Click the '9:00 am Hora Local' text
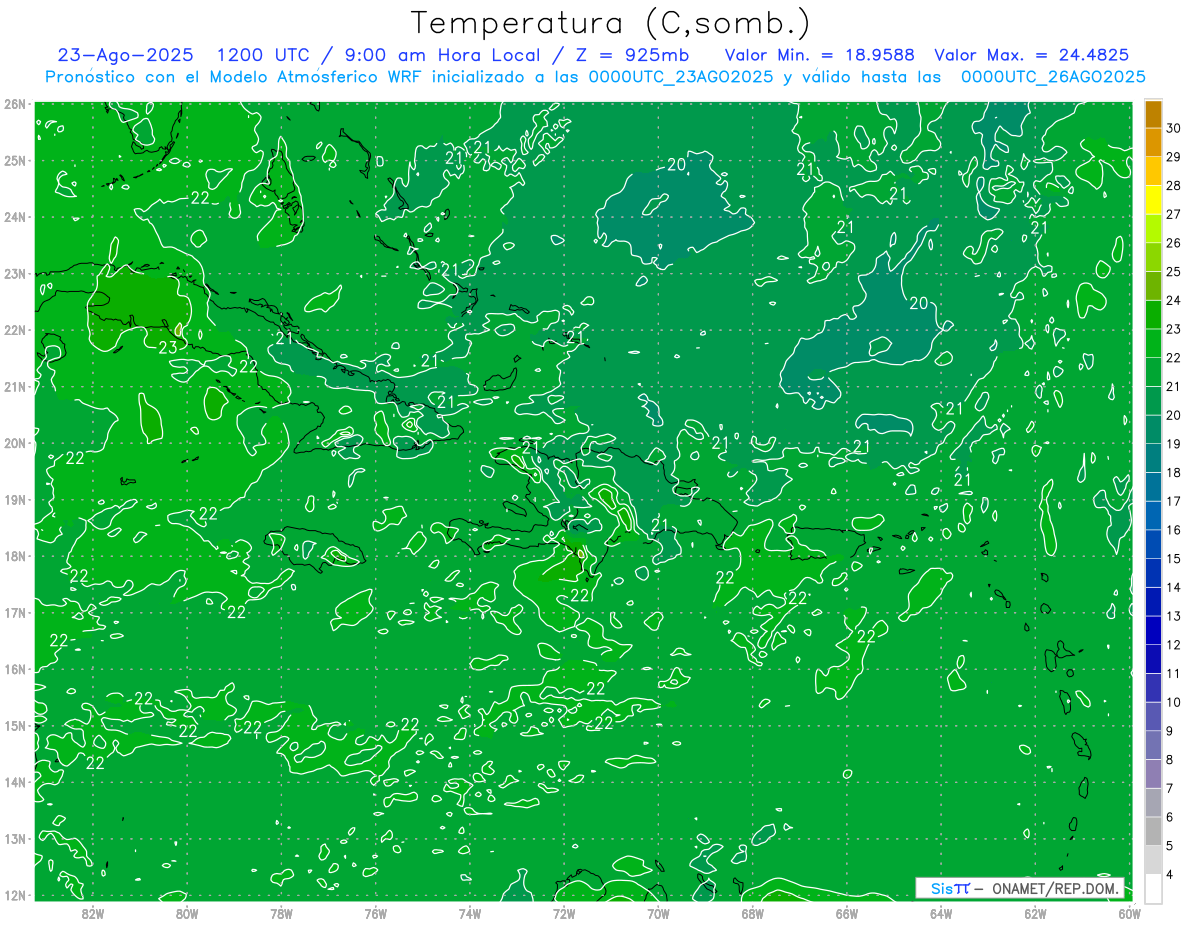Viewport: 1200px width, 927px height. (x=442, y=55)
